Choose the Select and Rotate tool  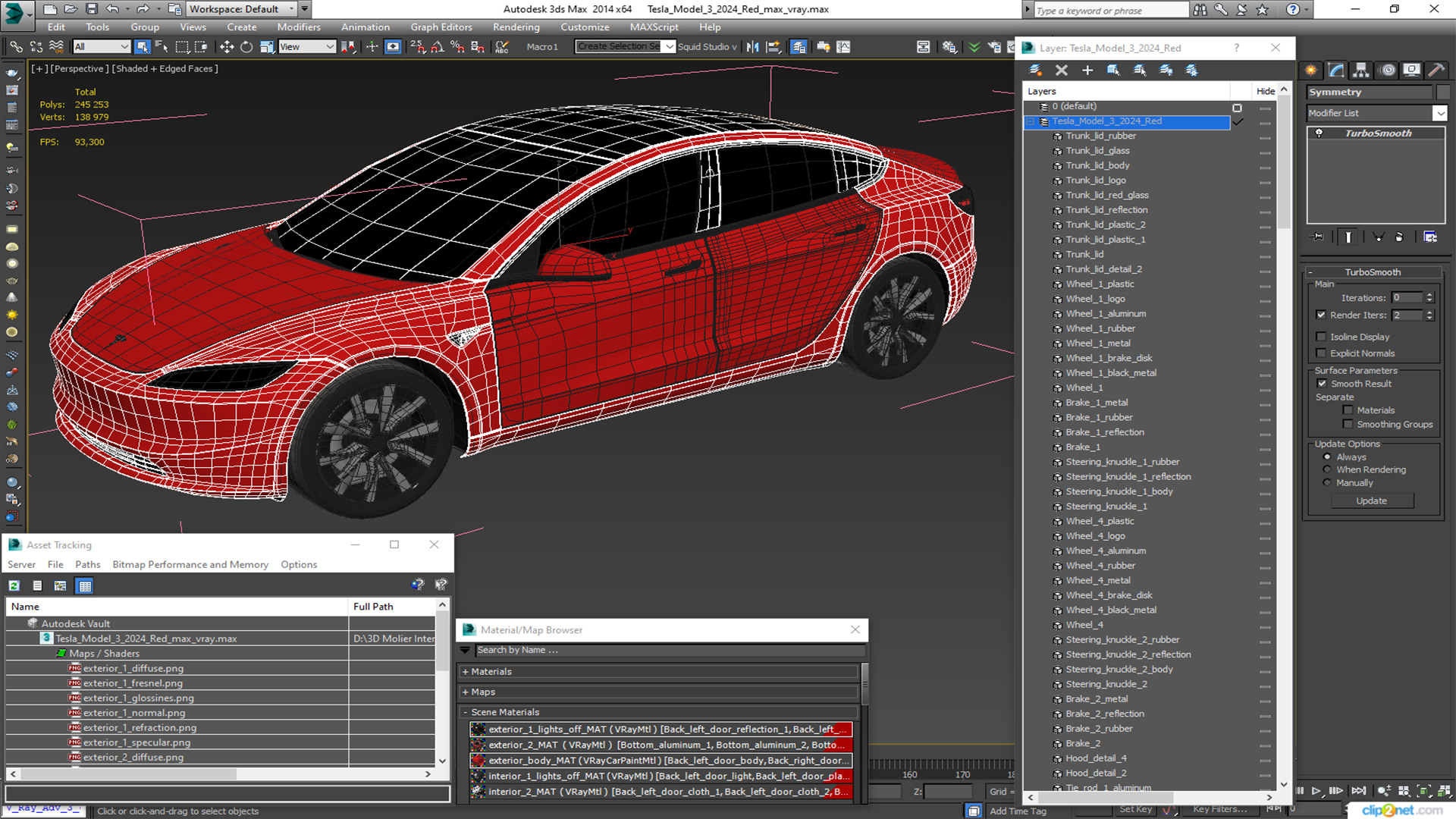[x=246, y=47]
